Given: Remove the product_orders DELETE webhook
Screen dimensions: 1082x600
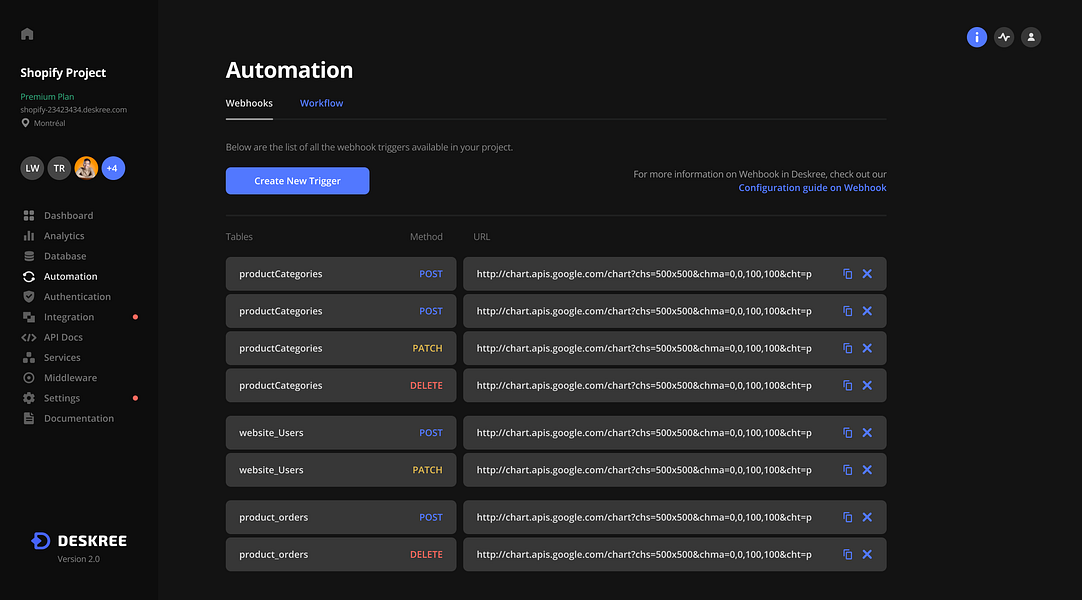Looking at the screenshot, I should (x=867, y=554).
